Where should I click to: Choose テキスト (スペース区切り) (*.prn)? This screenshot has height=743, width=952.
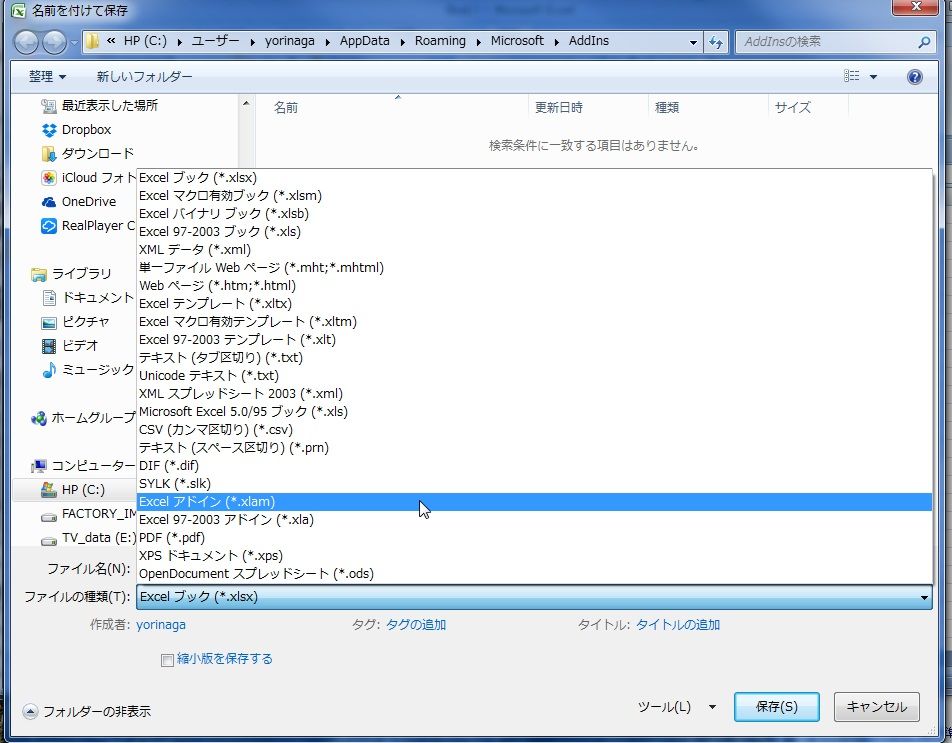point(534,447)
